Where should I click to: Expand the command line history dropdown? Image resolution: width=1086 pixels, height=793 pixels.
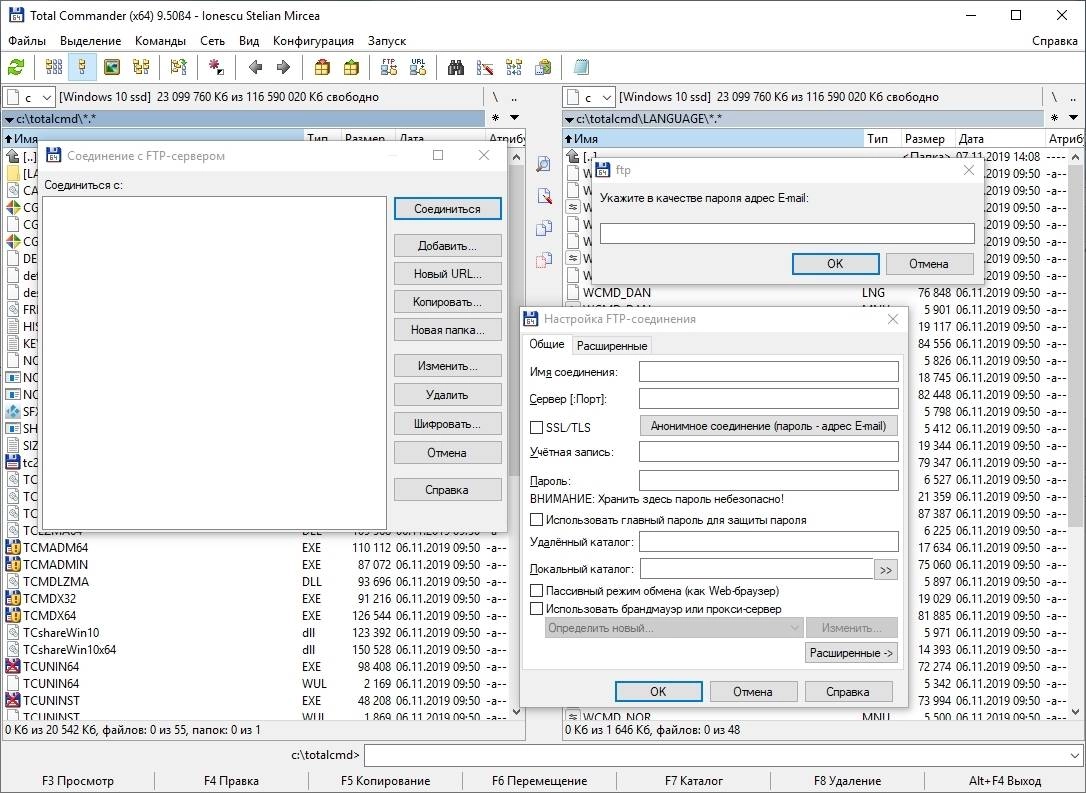[1074, 756]
